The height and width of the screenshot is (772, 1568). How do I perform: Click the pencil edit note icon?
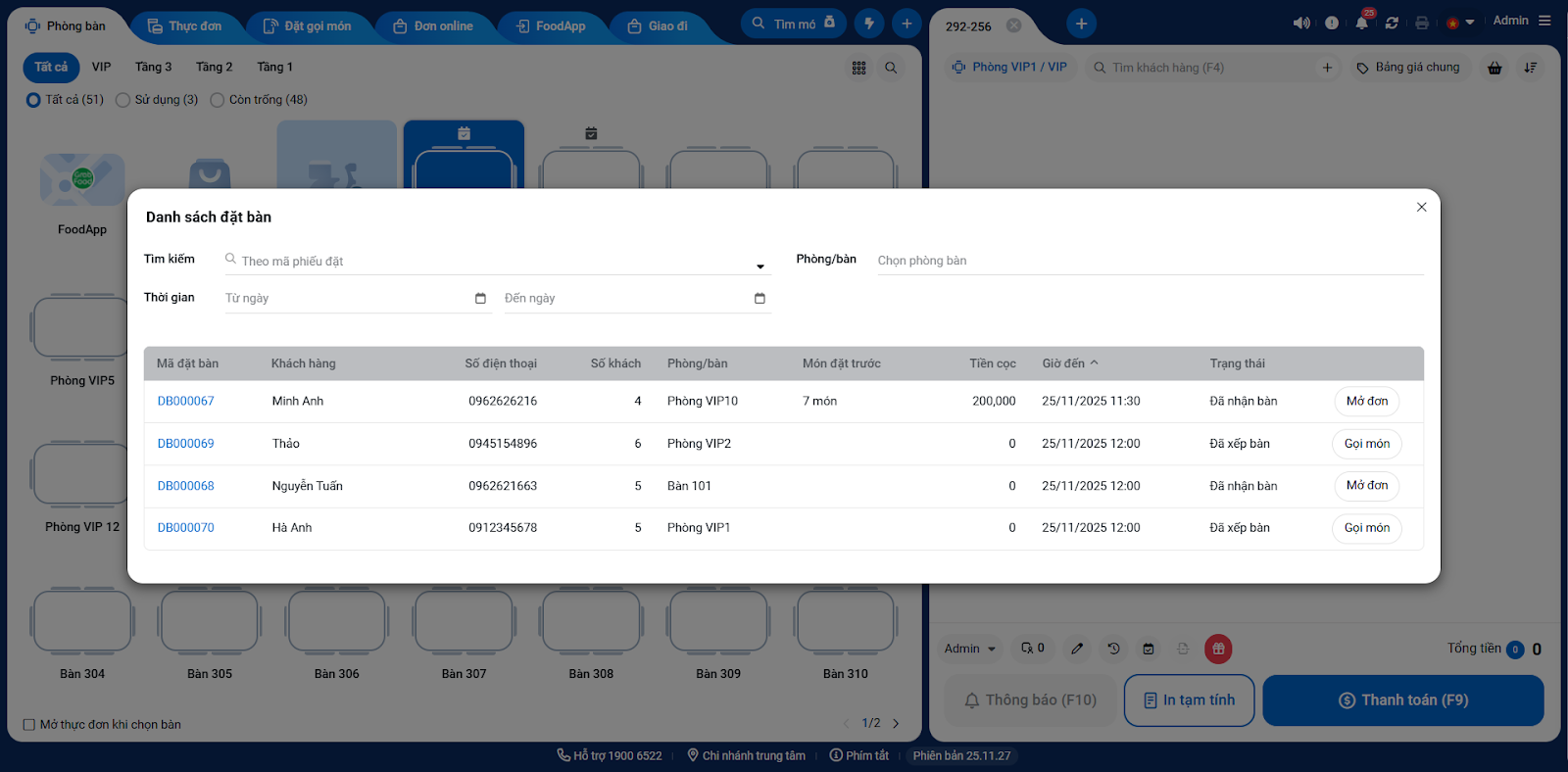1077,649
